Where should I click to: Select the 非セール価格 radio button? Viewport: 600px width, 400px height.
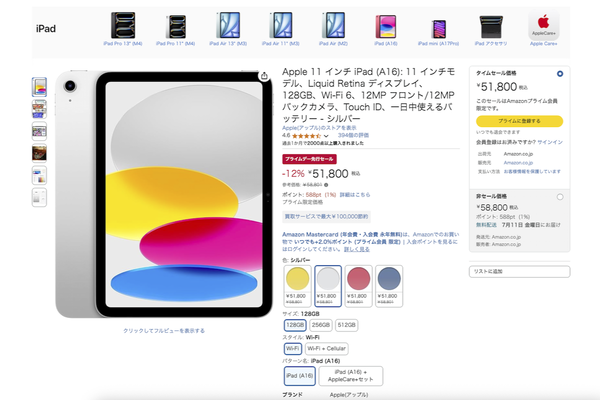tap(560, 197)
